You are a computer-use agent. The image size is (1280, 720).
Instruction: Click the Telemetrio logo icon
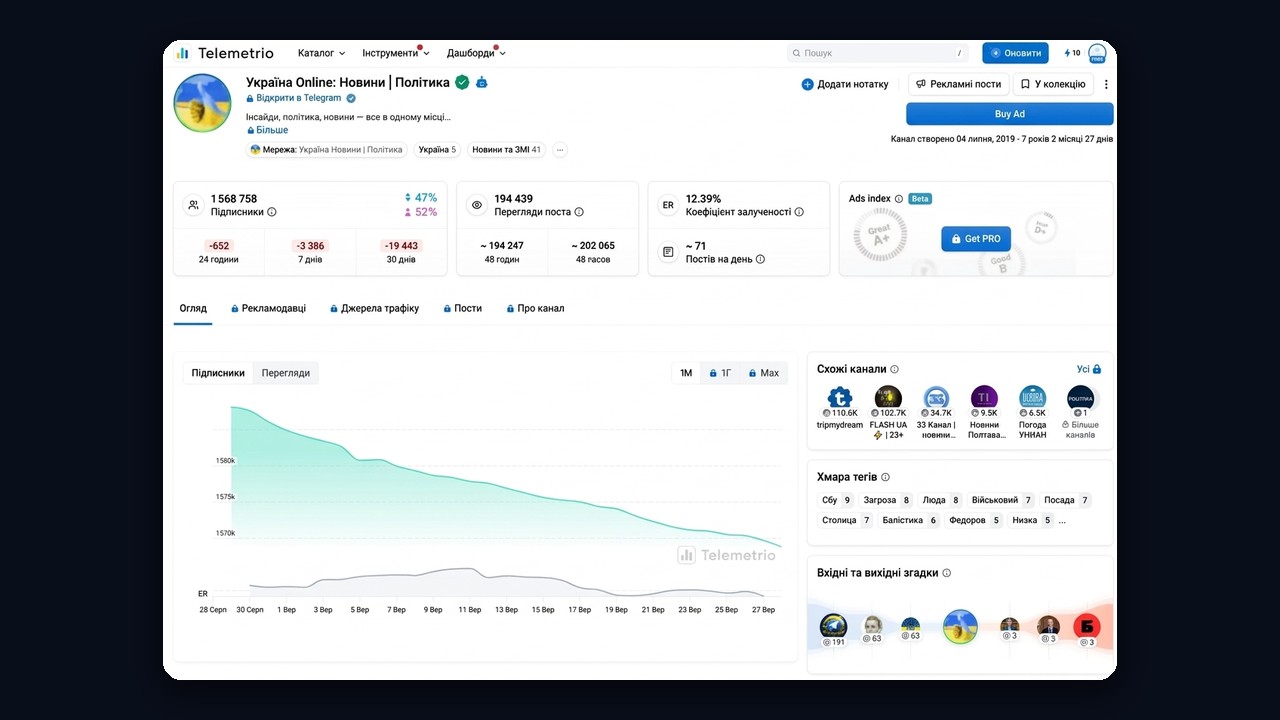pos(183,53)
